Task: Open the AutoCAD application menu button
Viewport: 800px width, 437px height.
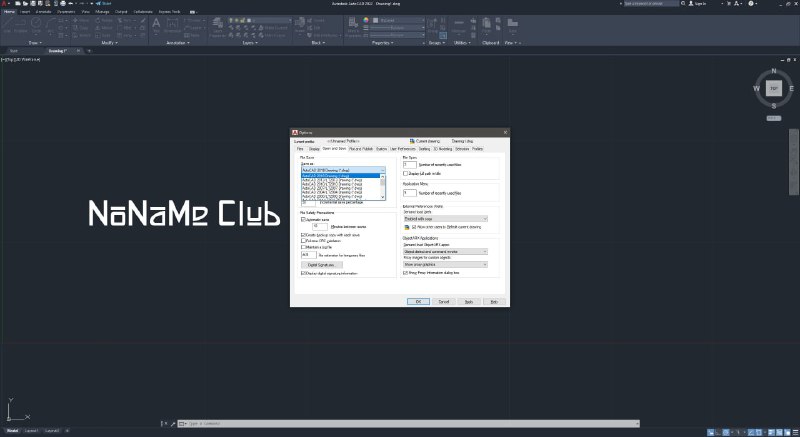Action: click(4, 4)
